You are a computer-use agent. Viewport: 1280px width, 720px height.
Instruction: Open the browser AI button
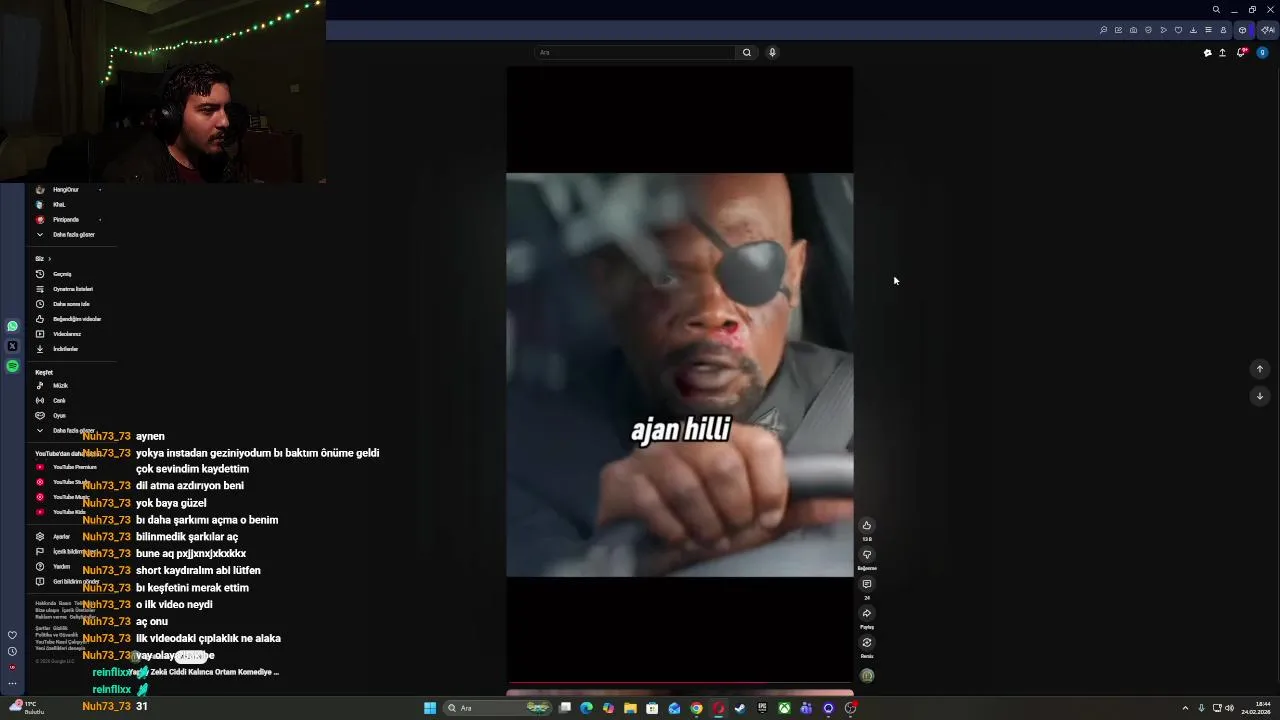1267,30
